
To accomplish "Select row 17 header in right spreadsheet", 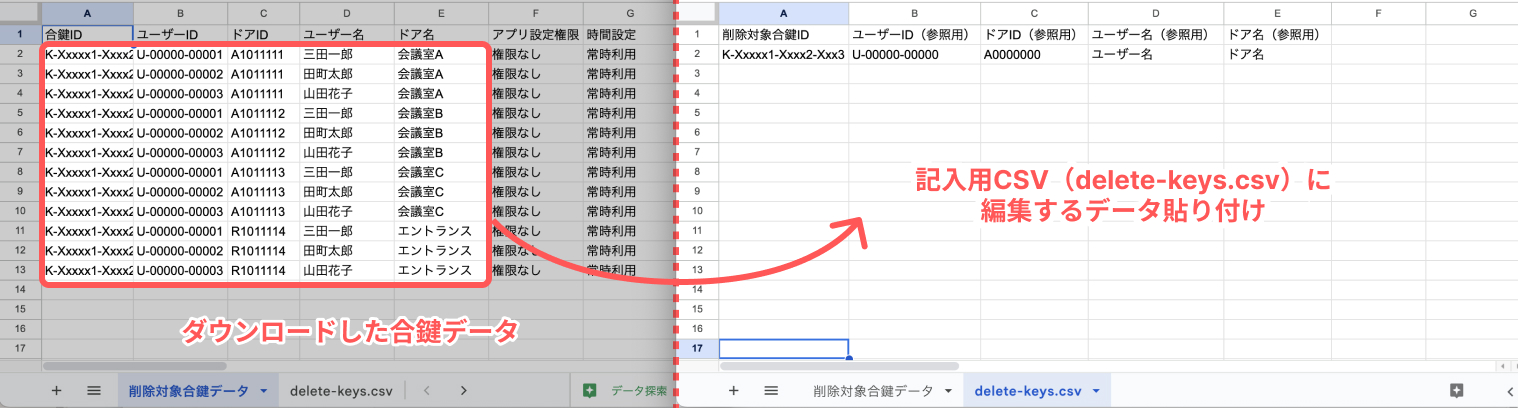I will click(x=699, y=348).
